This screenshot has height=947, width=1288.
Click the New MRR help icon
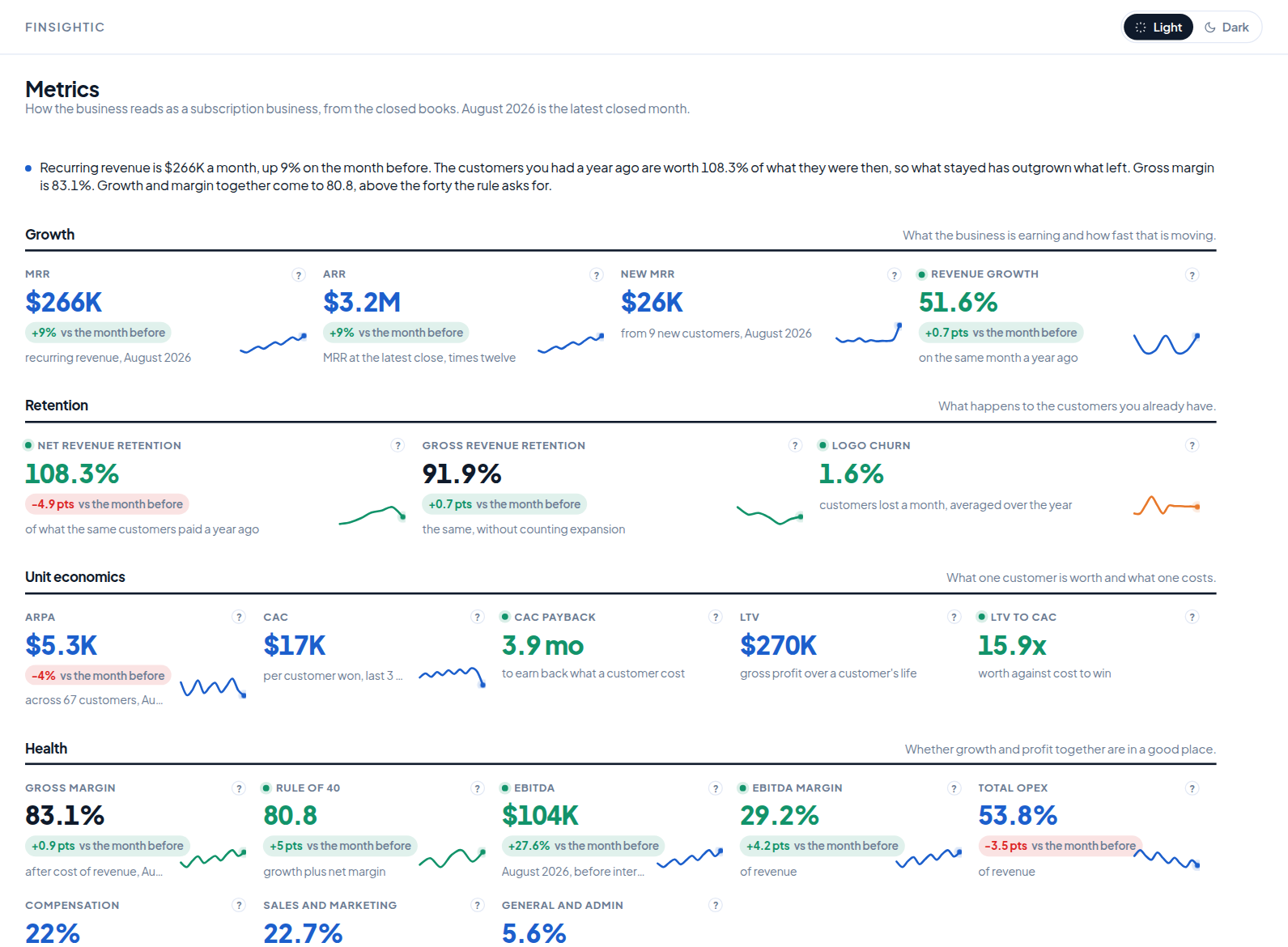895,275
